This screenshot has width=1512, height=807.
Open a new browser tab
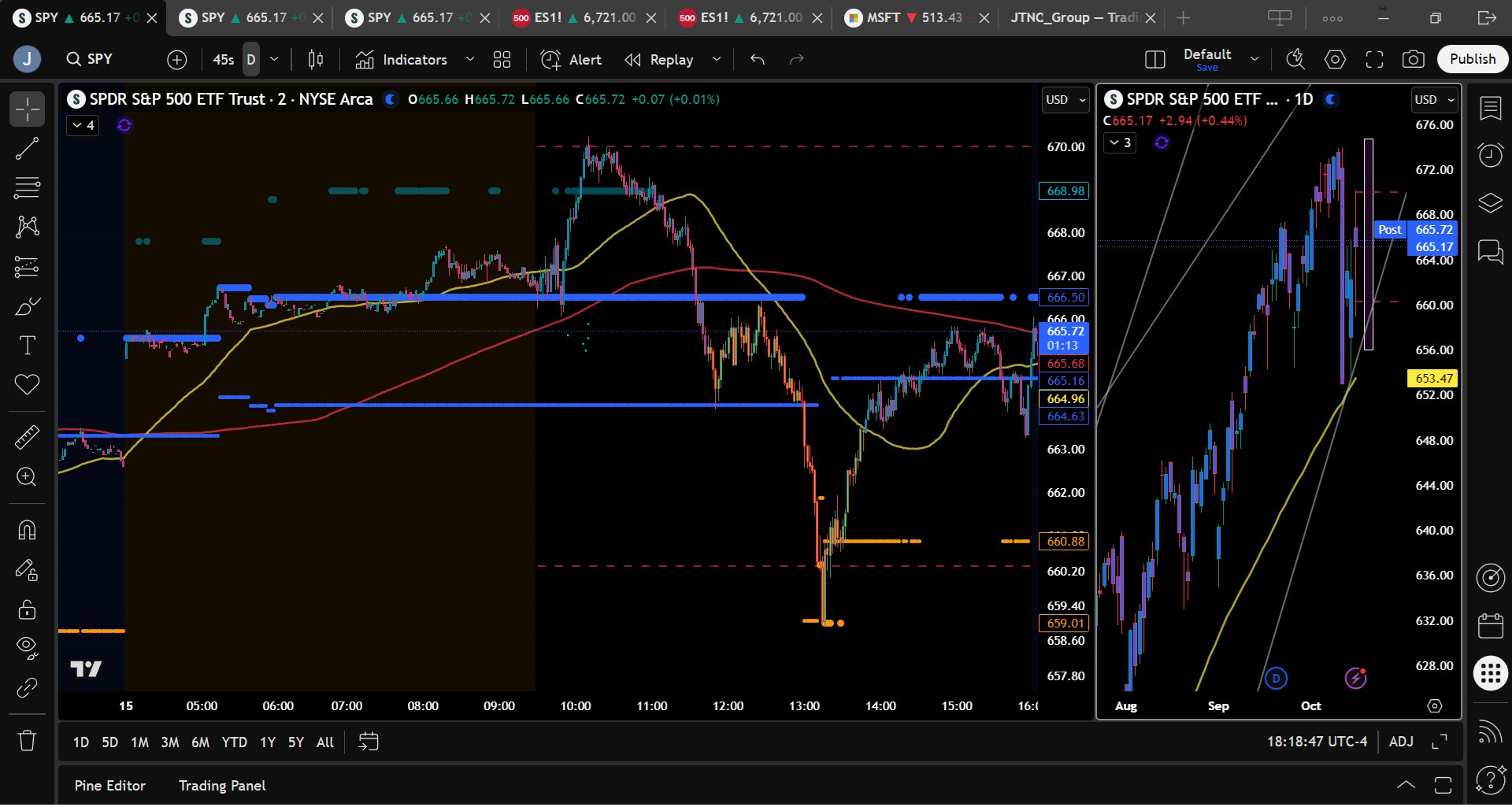tap(1183, 18)
